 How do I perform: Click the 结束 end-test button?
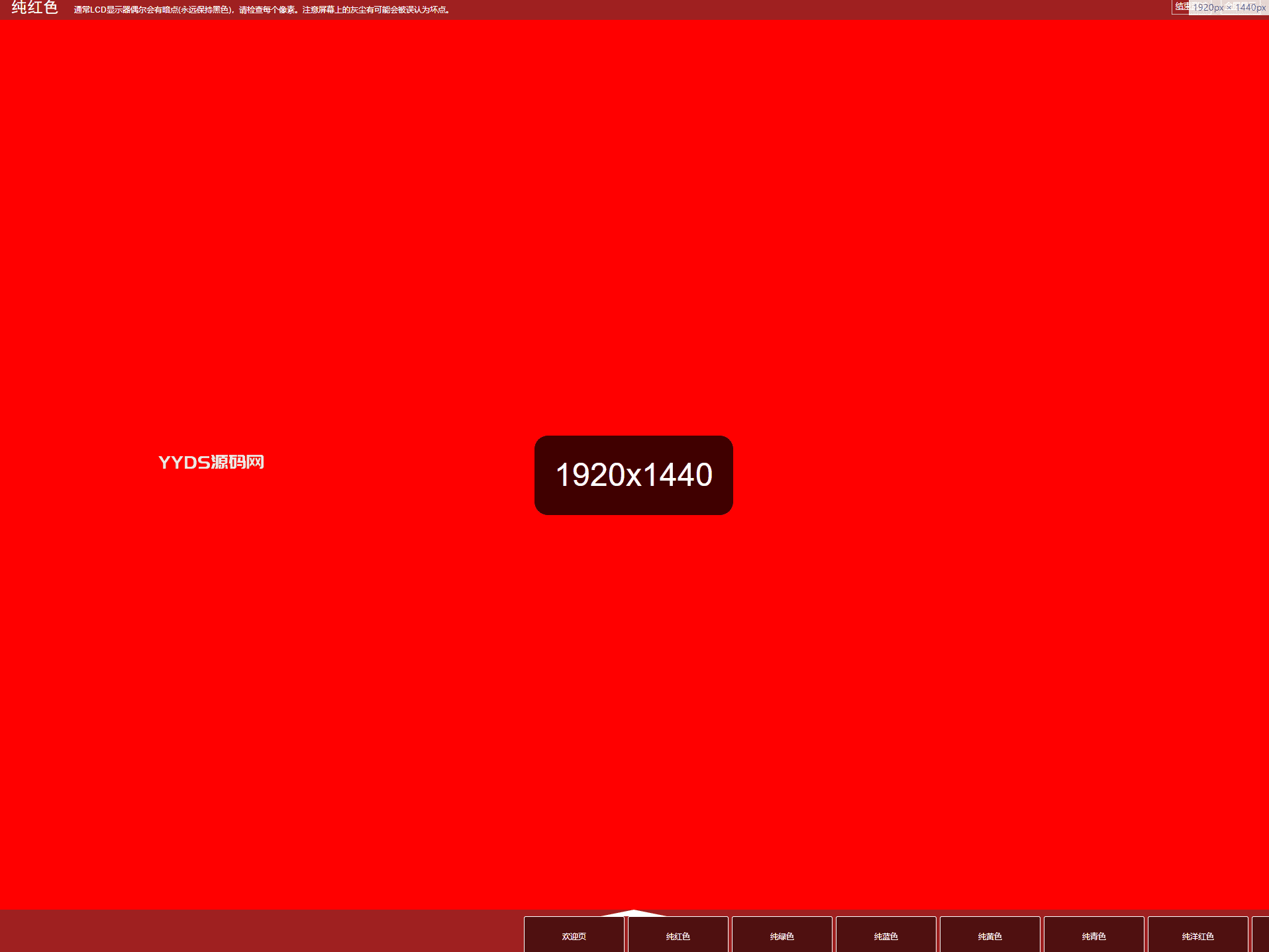coord(1180,7)
